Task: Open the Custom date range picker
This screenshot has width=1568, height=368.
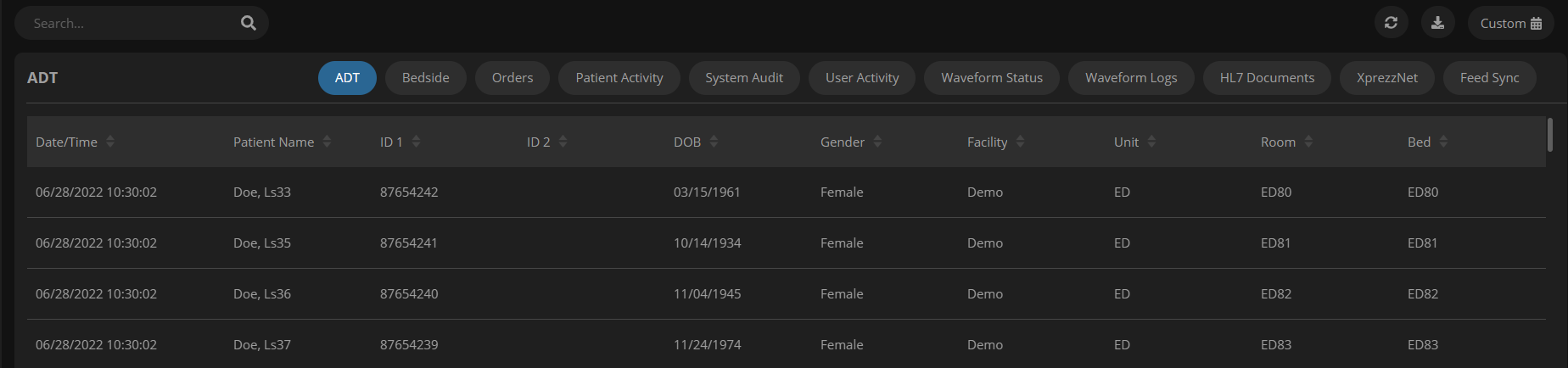Action: [x=1510, y=23]
